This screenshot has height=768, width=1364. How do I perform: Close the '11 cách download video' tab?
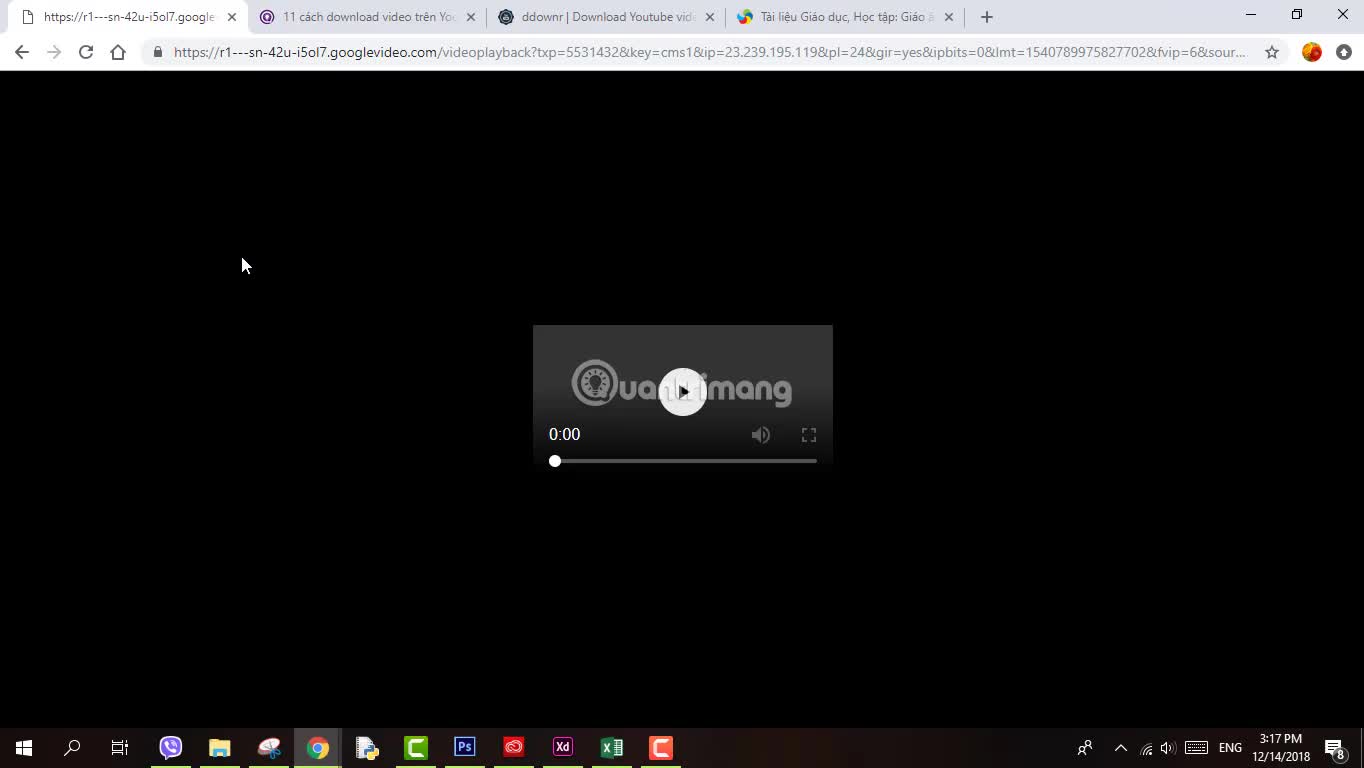(471, 17)
